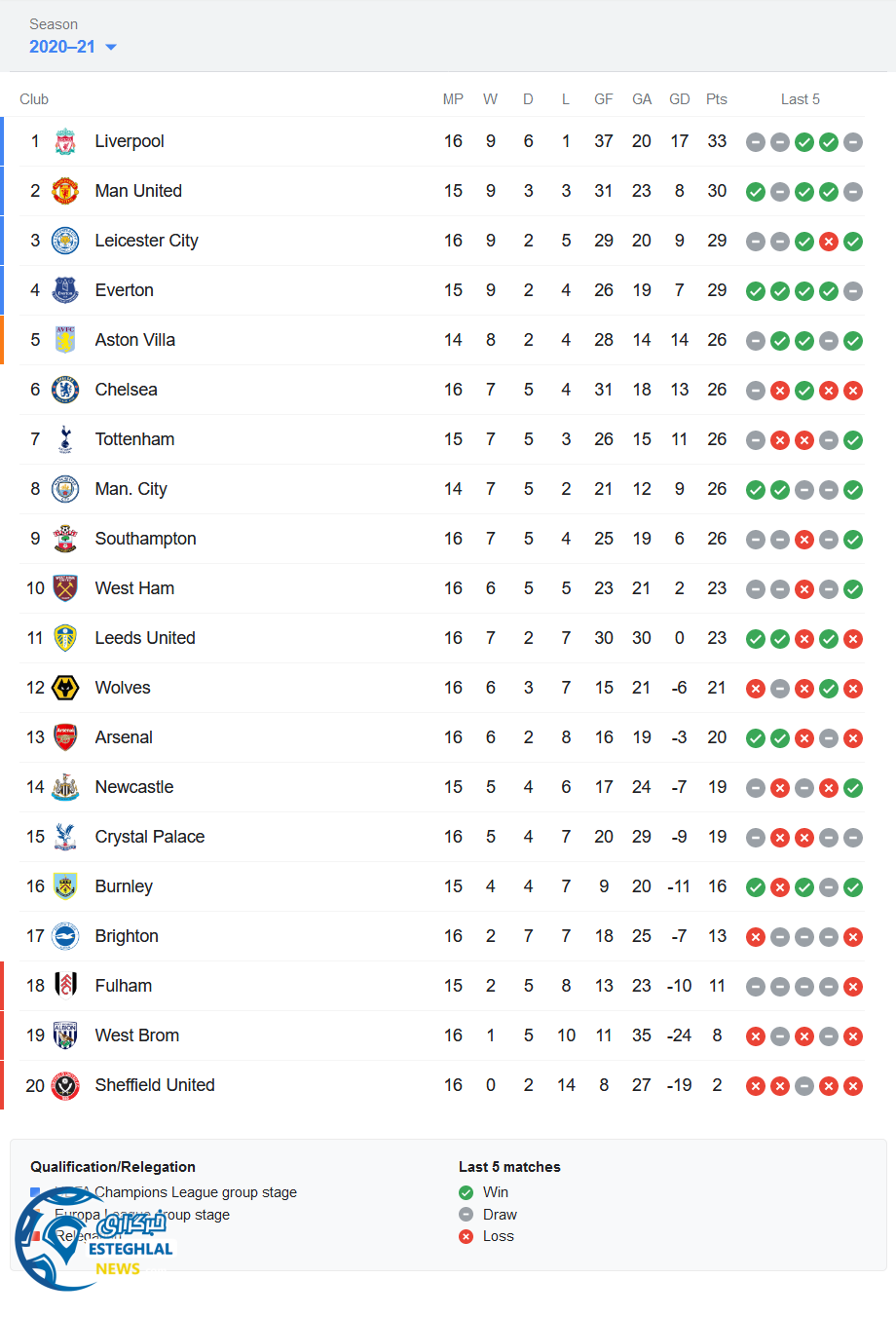Click the Esteghlal News logo watermark
This screenshot has width=896, height=1317.
click(x=93, y=1240)
